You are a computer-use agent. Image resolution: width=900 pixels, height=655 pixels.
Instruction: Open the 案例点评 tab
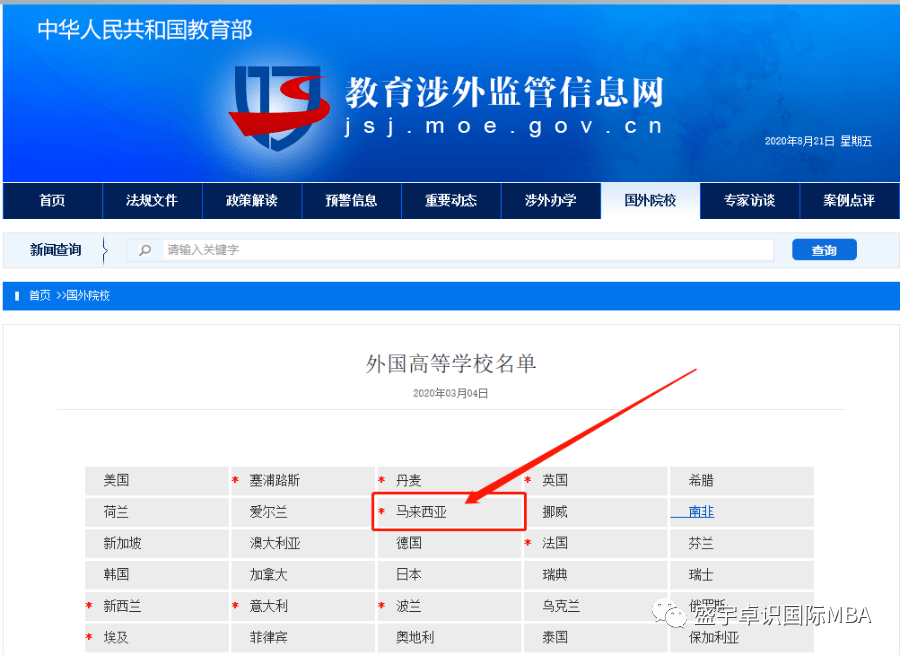click(x=849, y=200)
